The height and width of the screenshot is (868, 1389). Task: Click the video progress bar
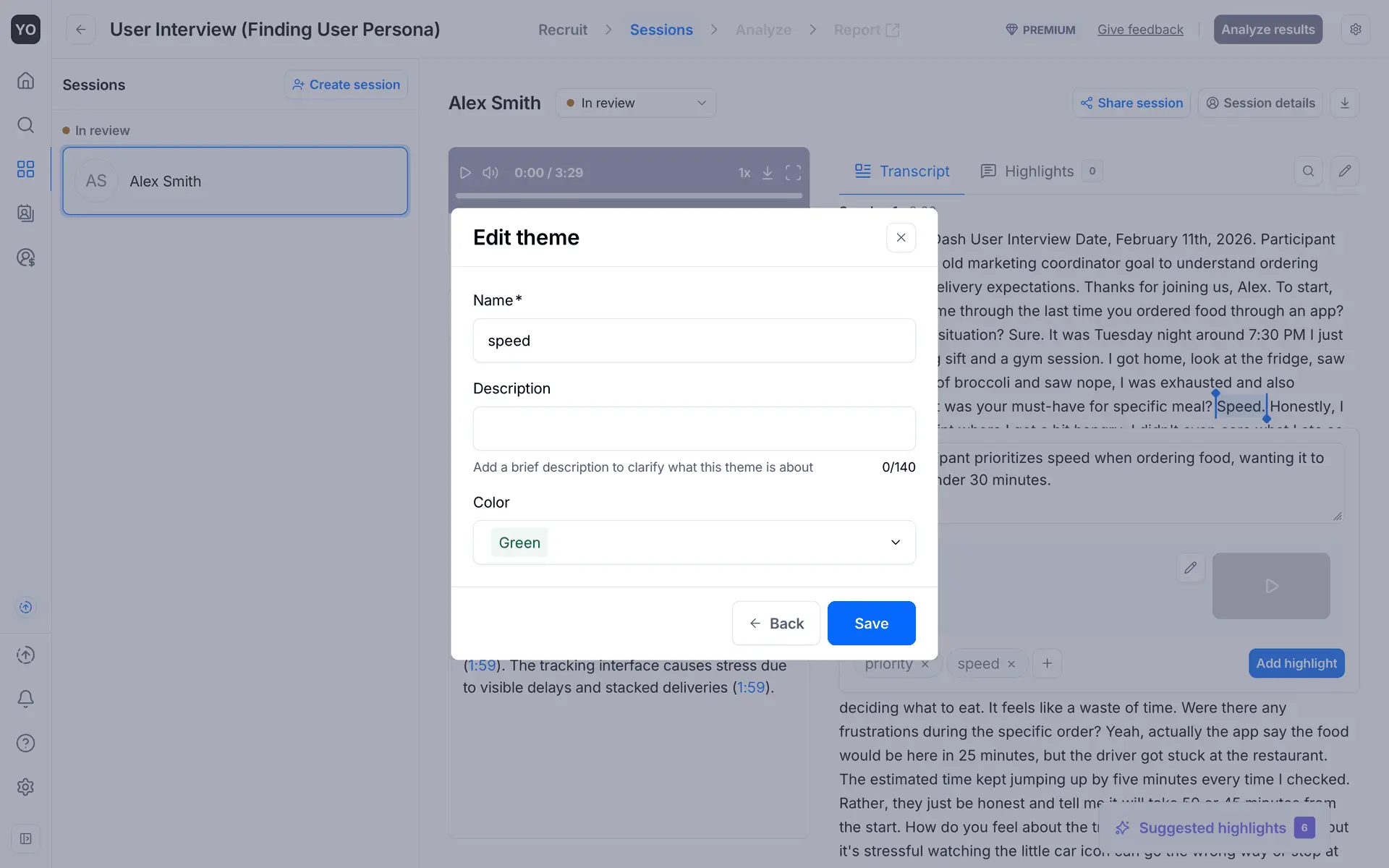point(628,195)
